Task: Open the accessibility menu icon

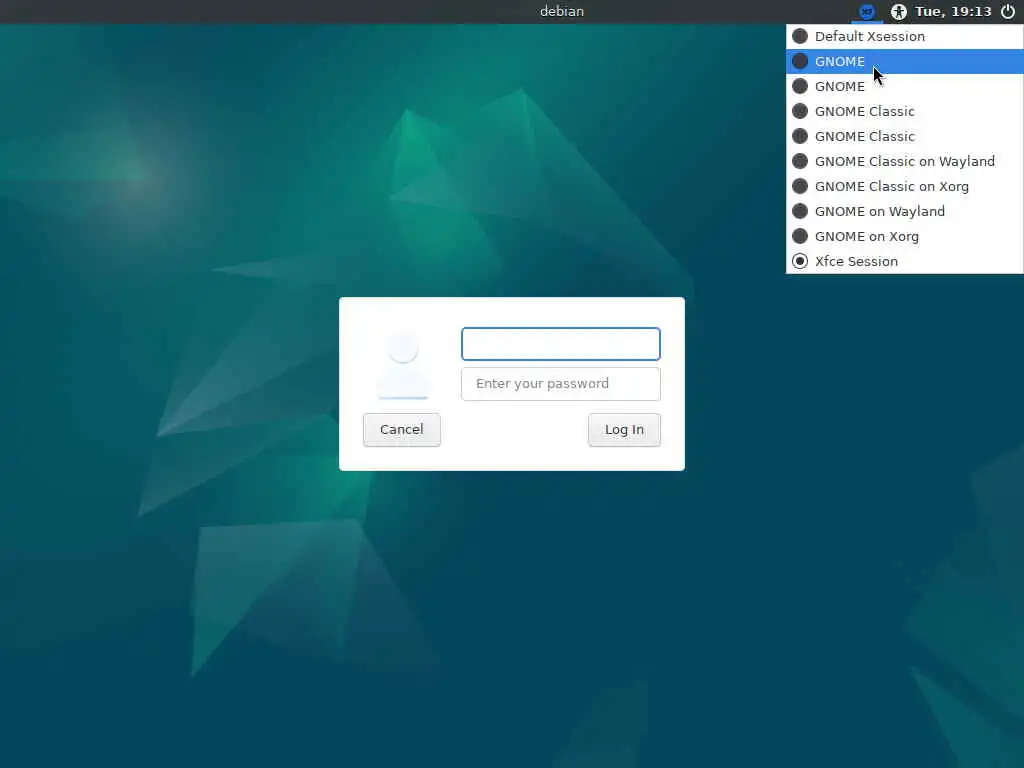Action: [x=899, y=12]
